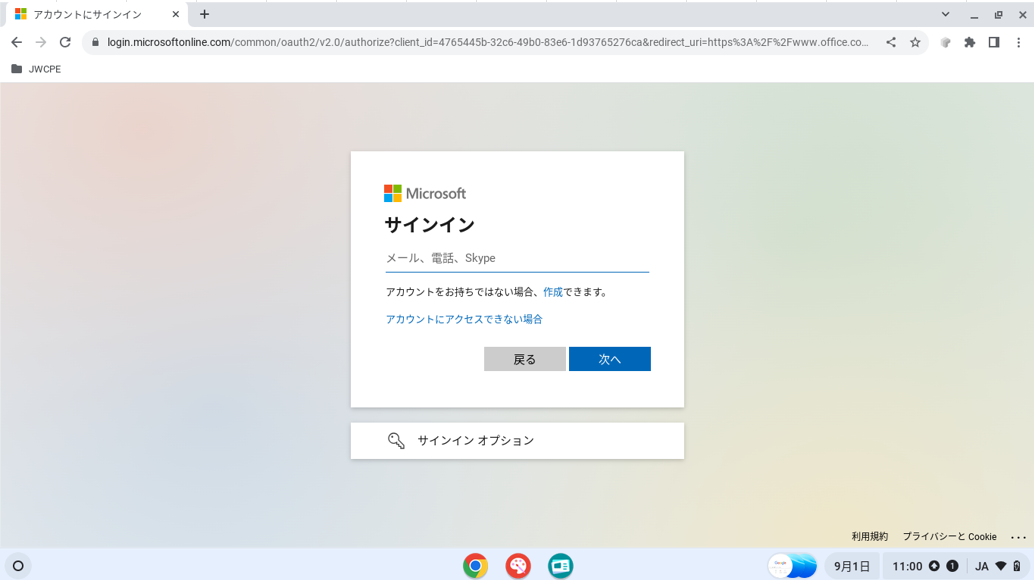Screen dimensions: 1034x580
Task: Open the red paint palette app
Action: pyautogui.click(x=518, y=566)
